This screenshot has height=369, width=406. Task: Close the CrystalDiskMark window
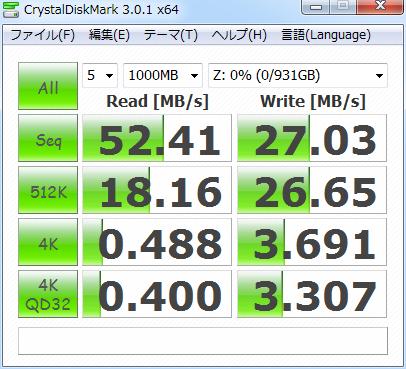pyautogui.click(x=380, y=7)
